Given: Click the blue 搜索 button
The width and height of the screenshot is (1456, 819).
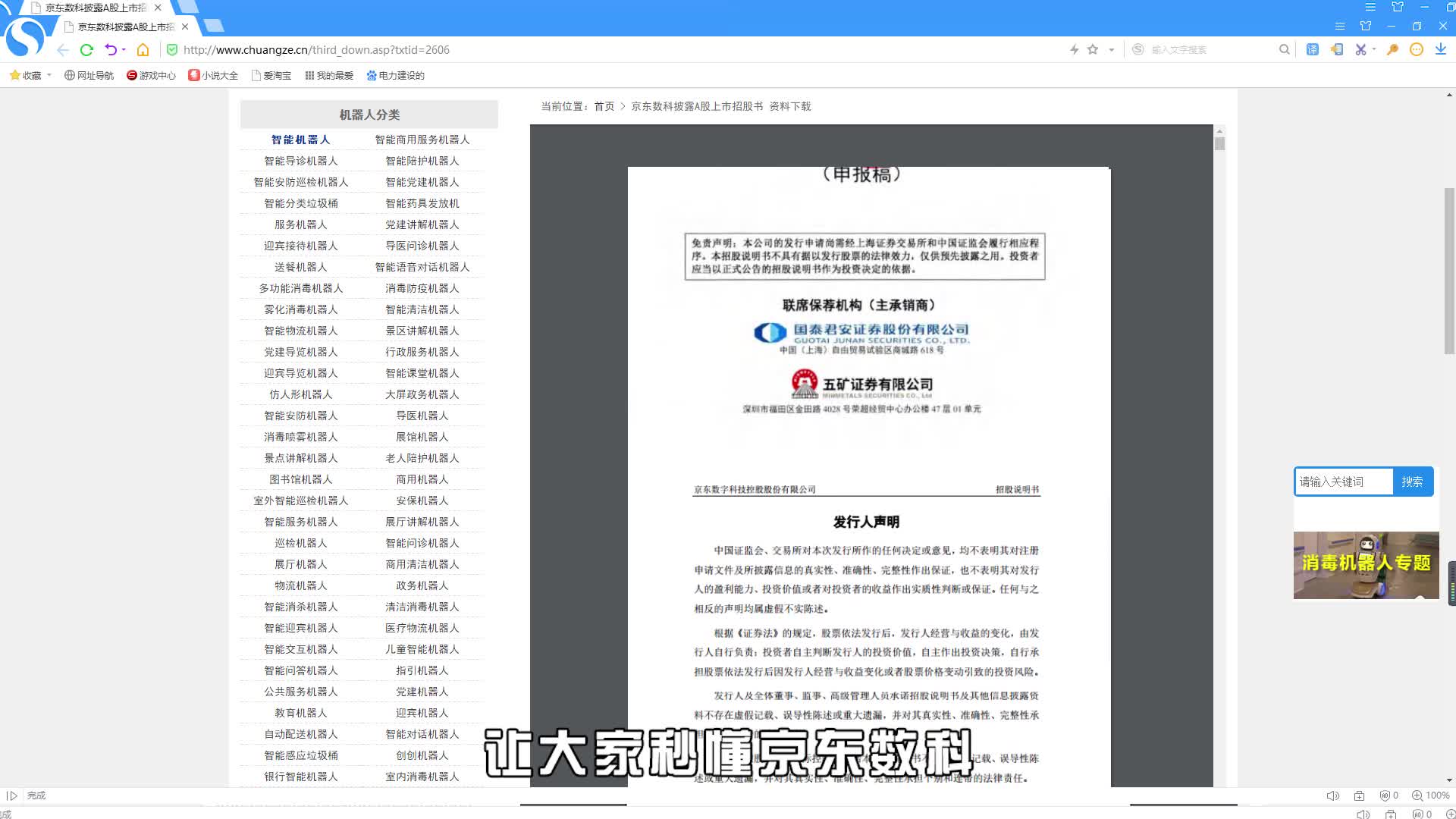Looking at the screenshot, I should (x=1412, y=482).
